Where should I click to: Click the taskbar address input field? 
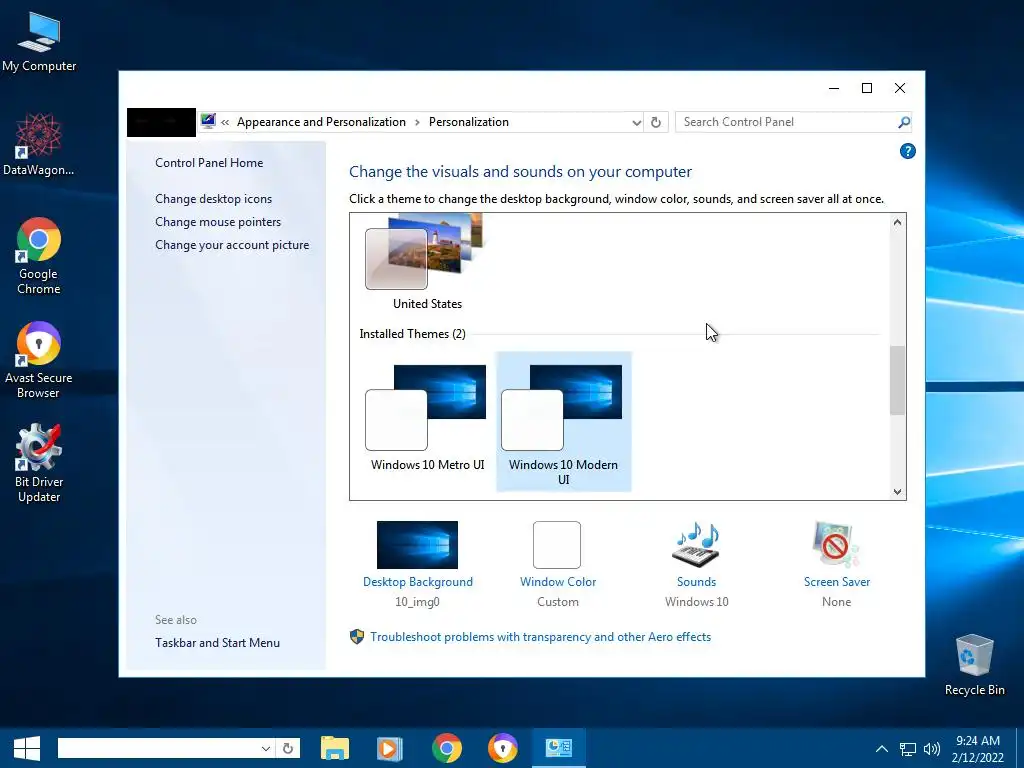(157, 748)
